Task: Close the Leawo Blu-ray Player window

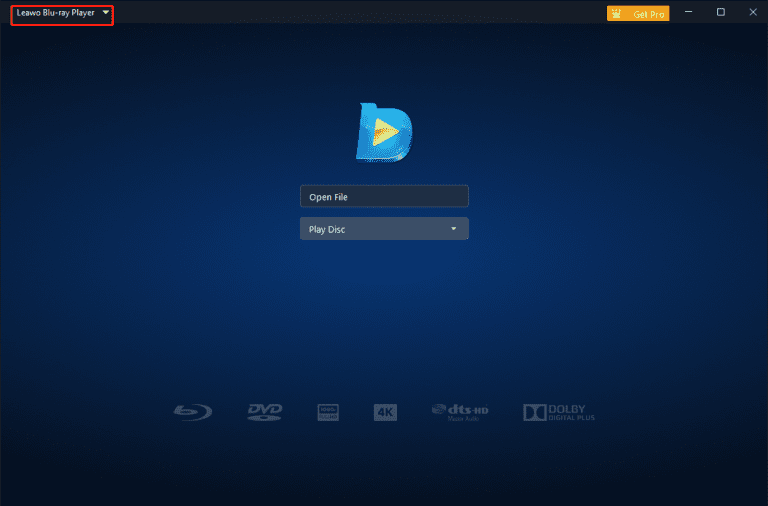Action: click(x=750, y=13)
